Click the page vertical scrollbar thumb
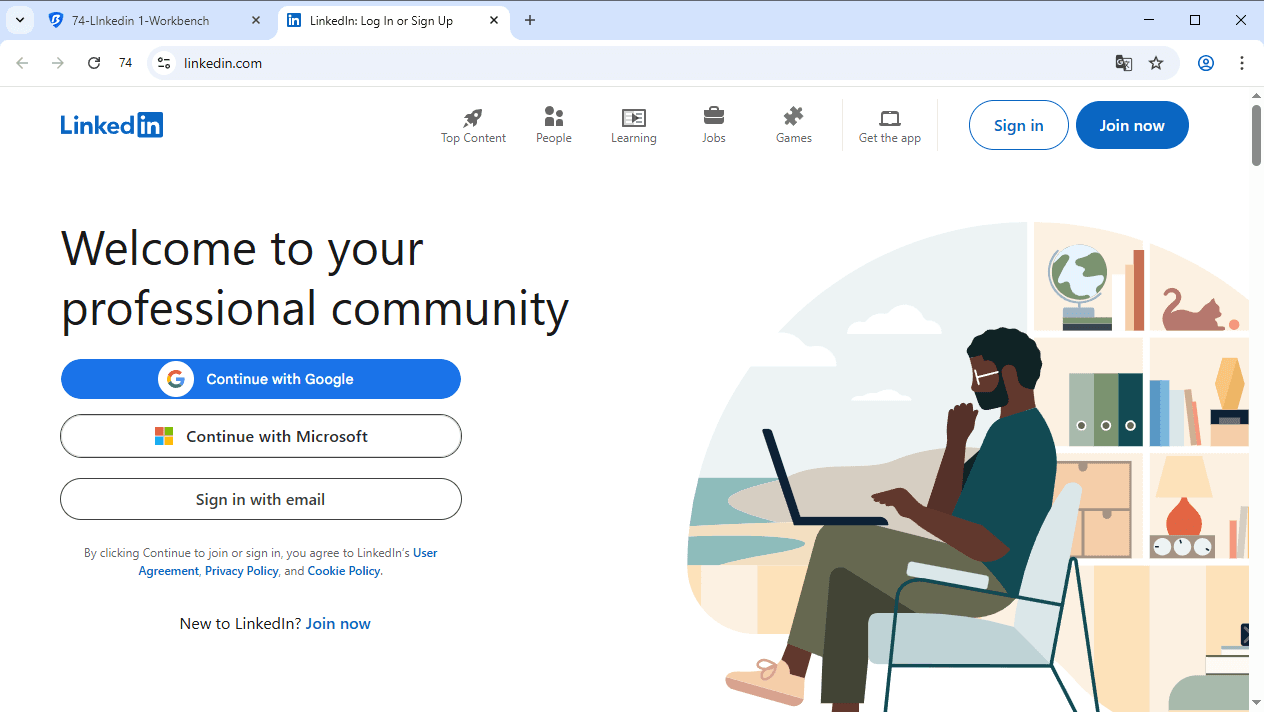 1257,135
